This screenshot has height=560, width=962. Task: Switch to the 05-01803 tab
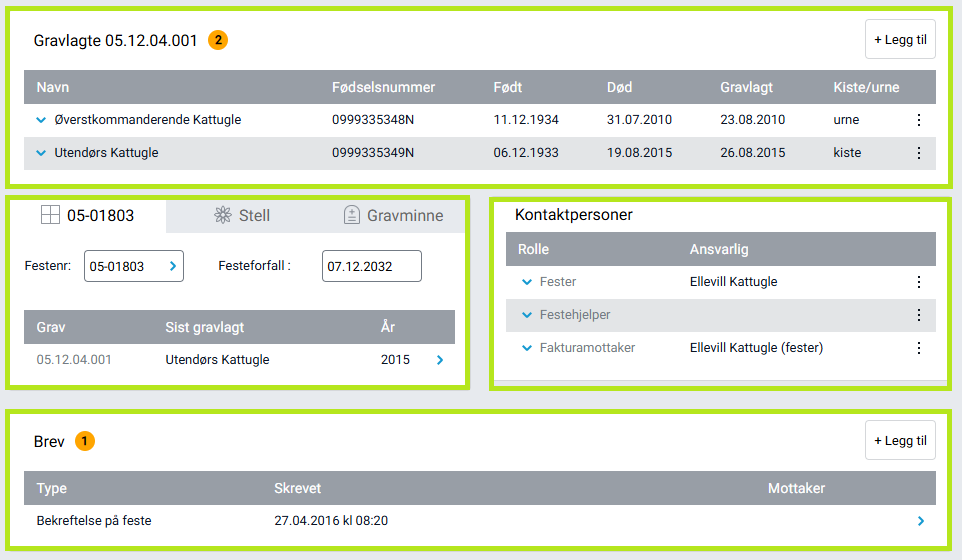pos(87,215)
